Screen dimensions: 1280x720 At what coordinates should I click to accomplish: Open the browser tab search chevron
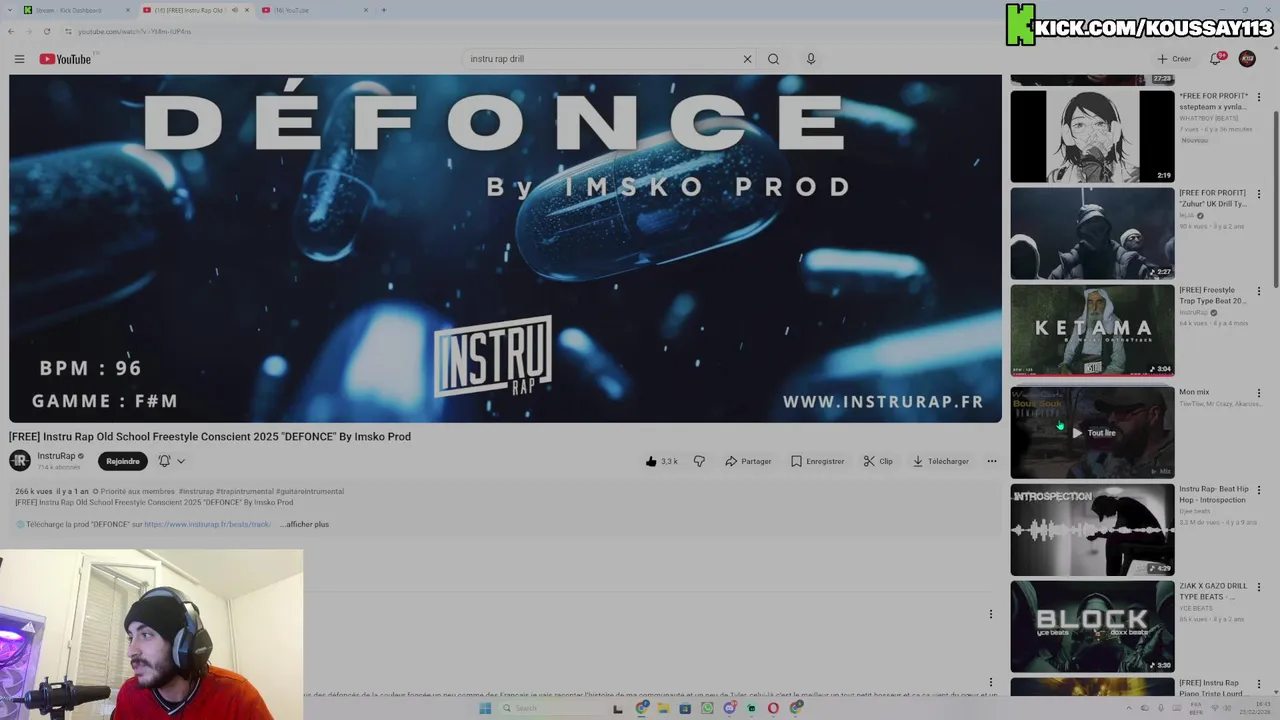[x=9, y=10]
